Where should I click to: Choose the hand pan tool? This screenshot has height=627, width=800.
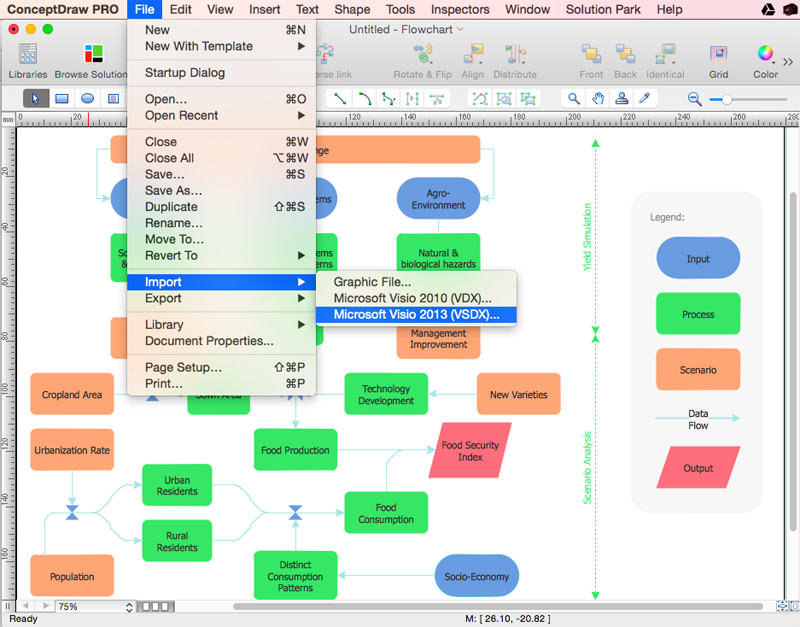point(598,98)
